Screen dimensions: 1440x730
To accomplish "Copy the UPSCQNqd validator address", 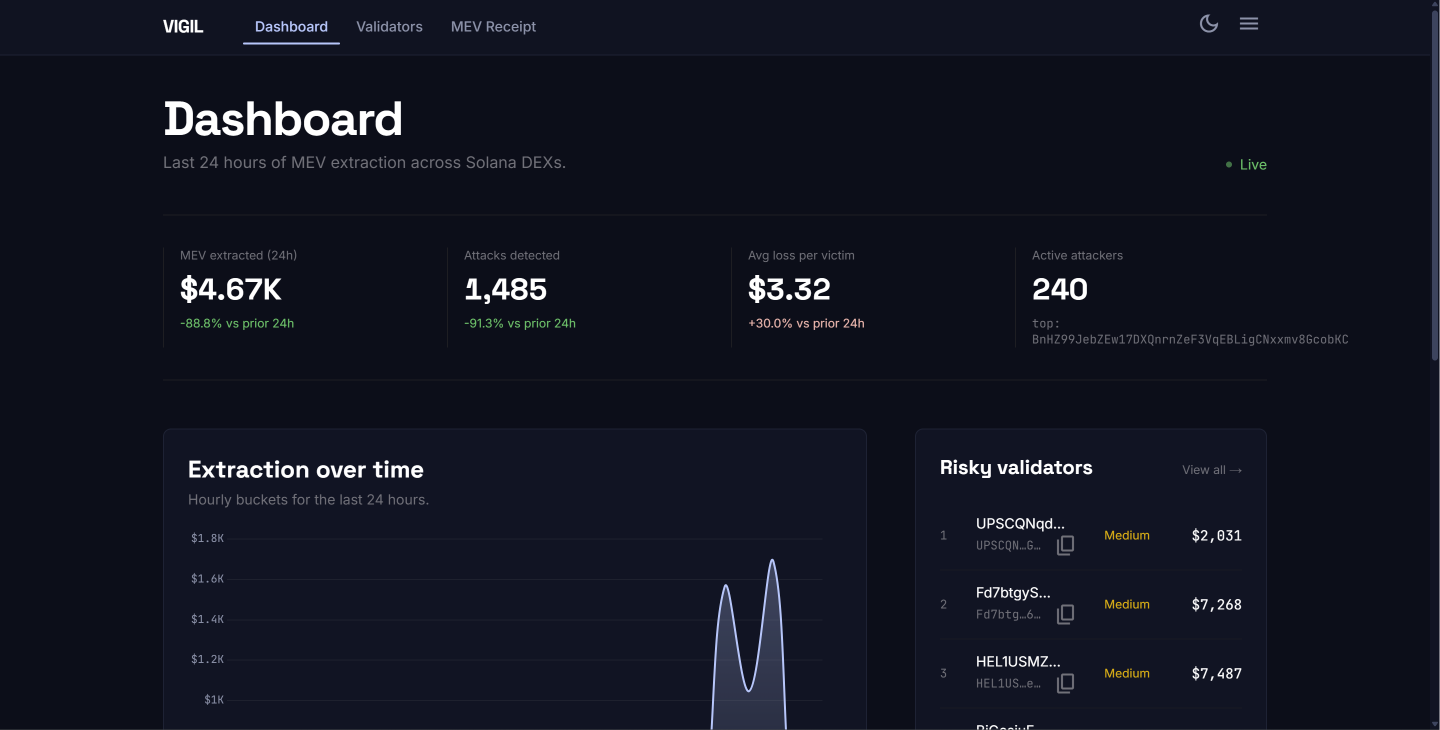I will click(x=1066, y=545).
